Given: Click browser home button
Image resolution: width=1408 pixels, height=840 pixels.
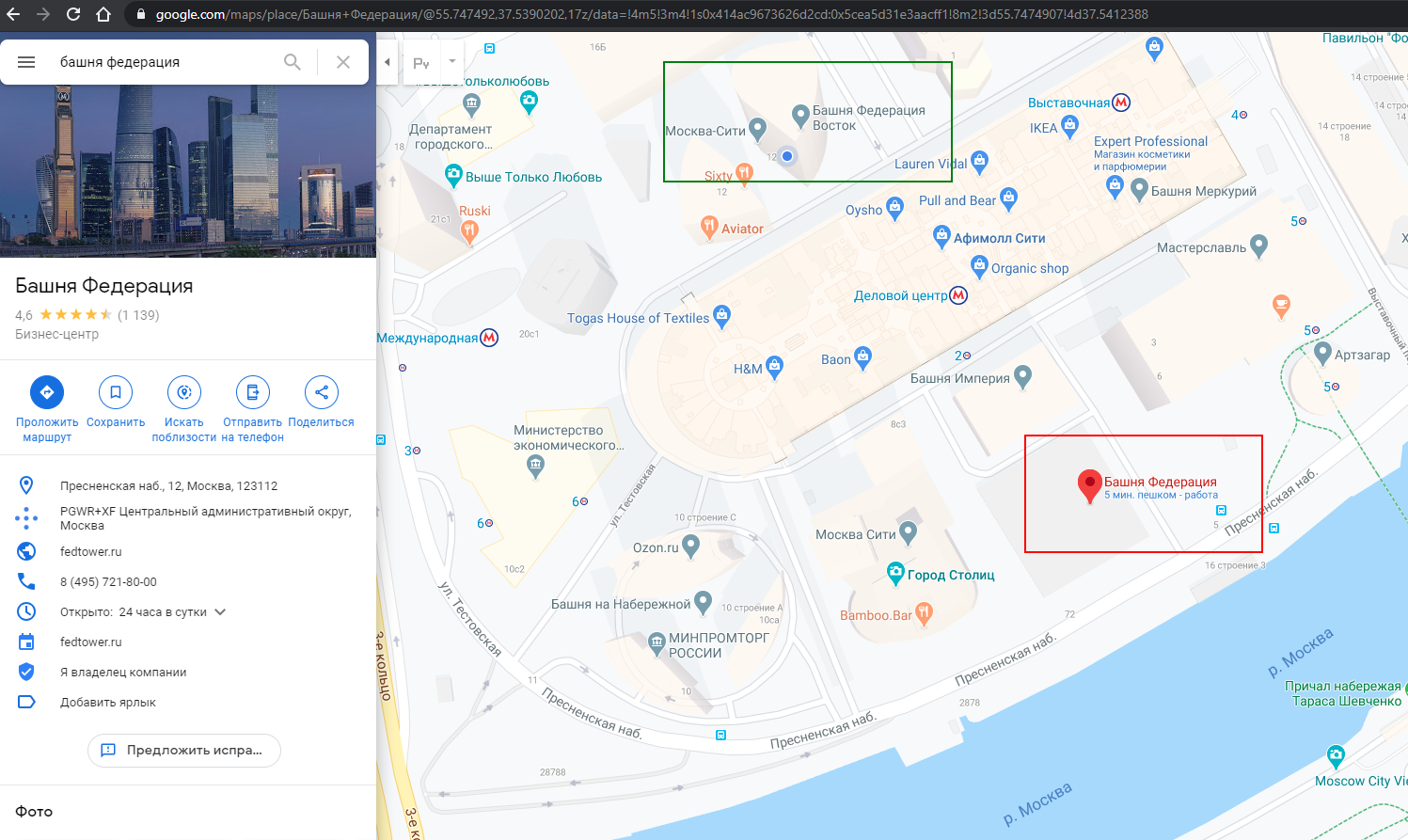Looking at the screenshot, I should pyautogui.click(x=103, y=14).
